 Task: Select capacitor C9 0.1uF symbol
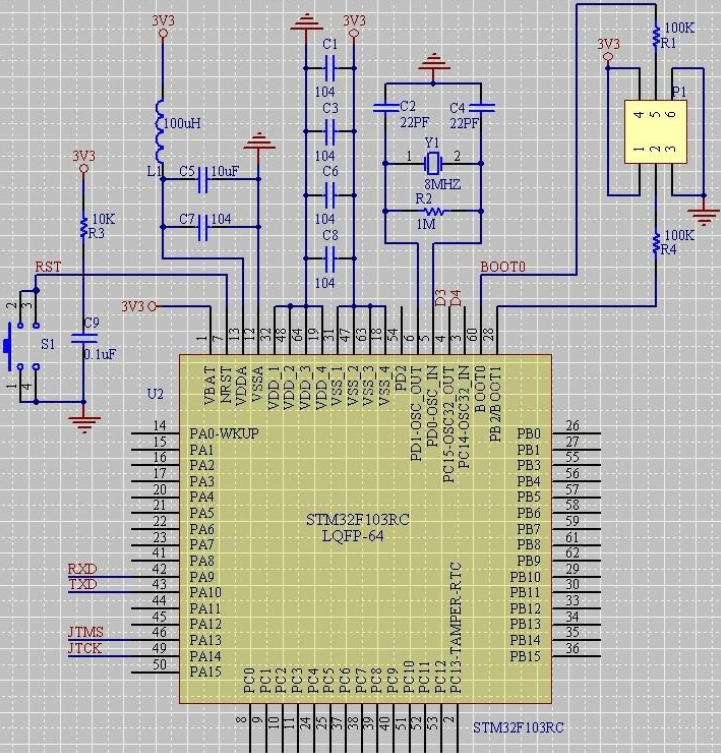tap(84, 339)
